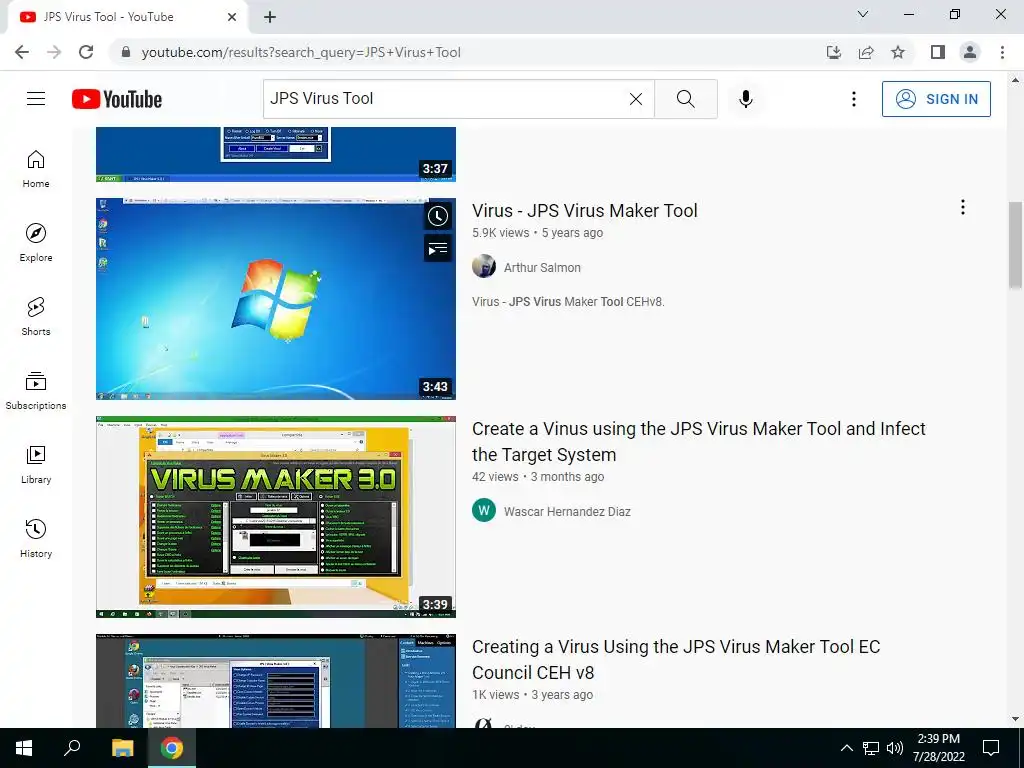Open the Windows Start menu
Screen dimensions: 1024x768
[x=24, y=748]
